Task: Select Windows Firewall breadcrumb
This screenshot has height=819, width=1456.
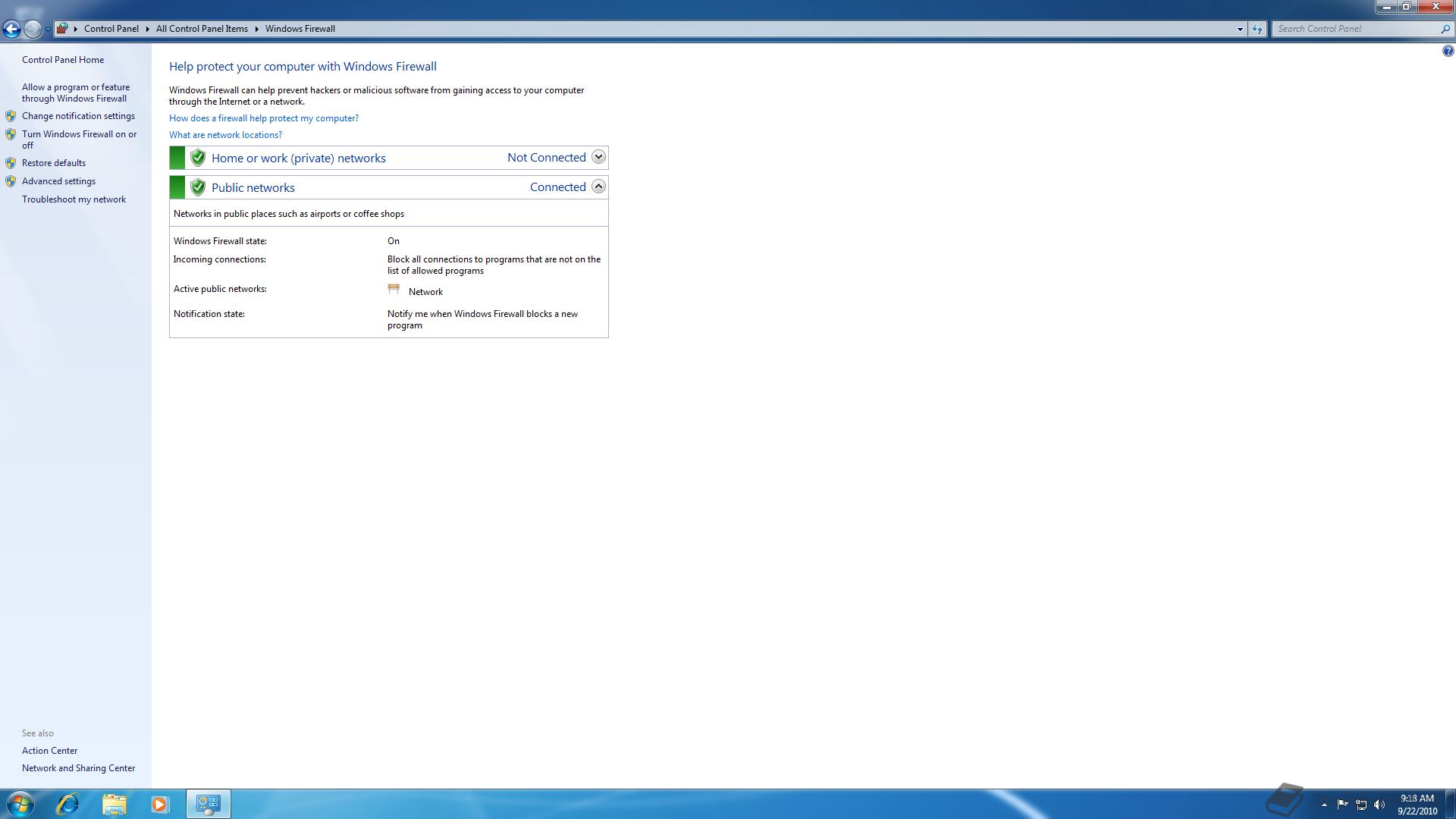Action: (300, 29)
